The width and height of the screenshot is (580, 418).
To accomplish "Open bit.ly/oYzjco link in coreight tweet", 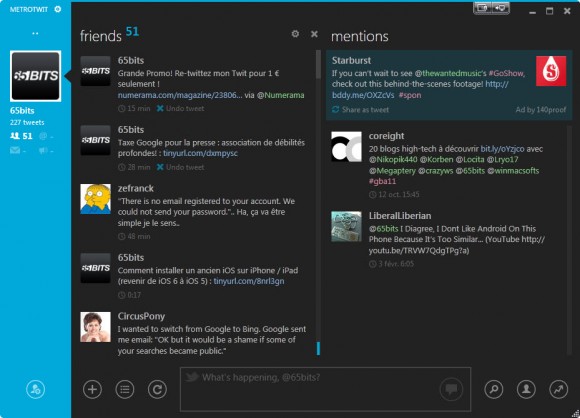I will 502,149.
